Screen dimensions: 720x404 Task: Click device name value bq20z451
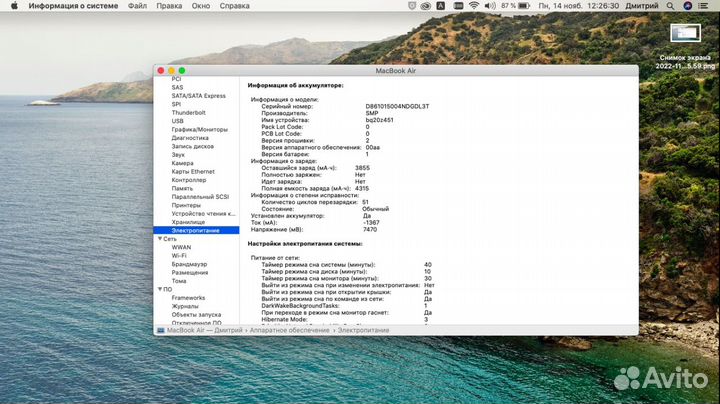pos(379,120)
